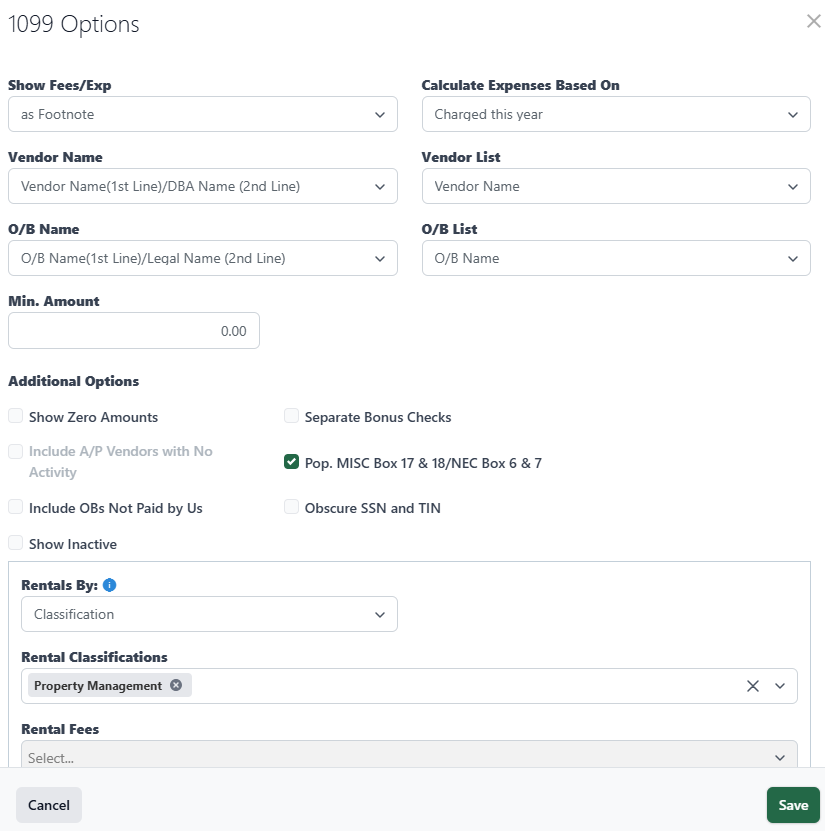Expand the O/B Name format dropdown

[x=202, y=258]
